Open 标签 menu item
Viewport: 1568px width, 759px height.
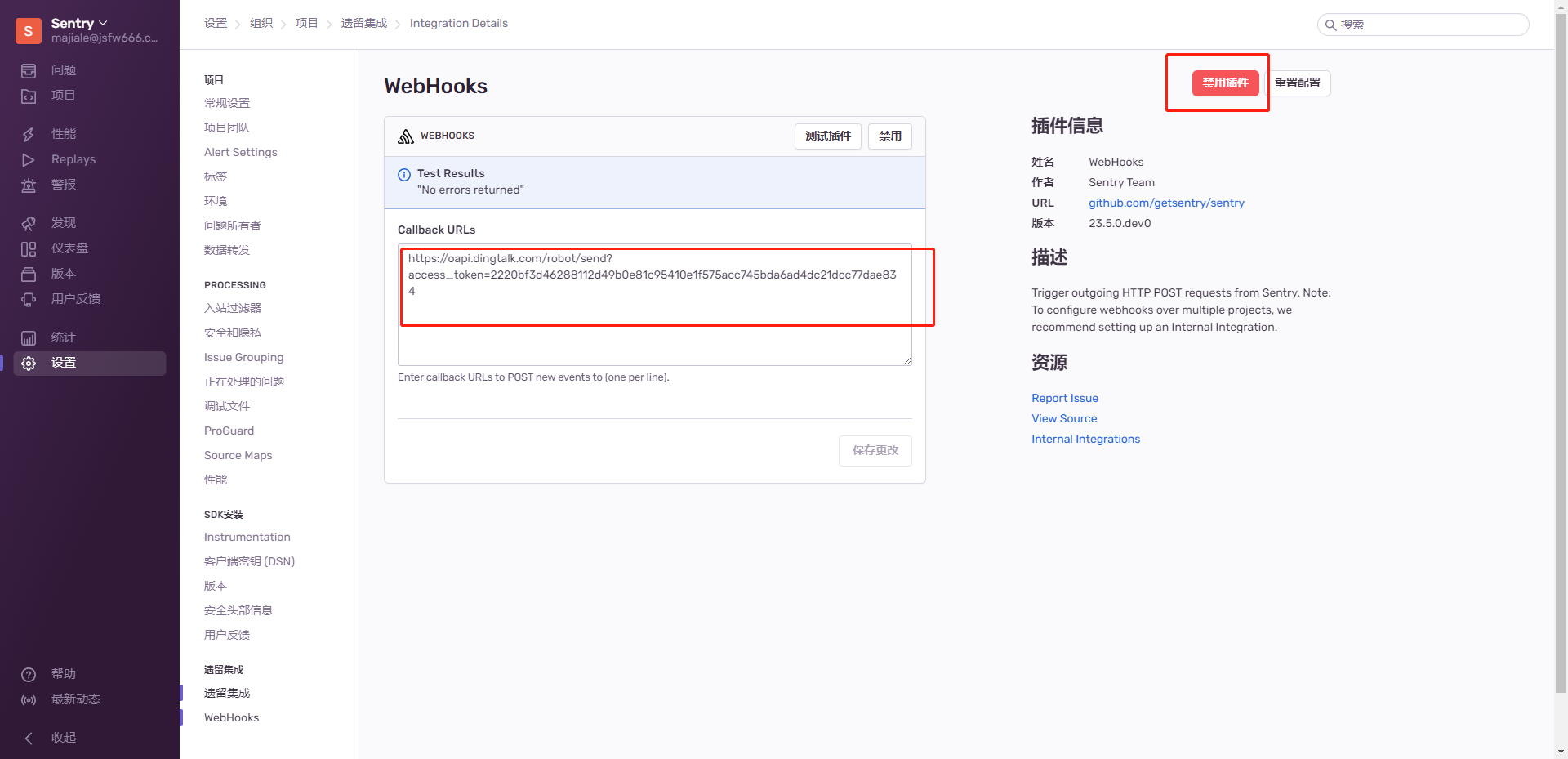(x=216, y=176)
